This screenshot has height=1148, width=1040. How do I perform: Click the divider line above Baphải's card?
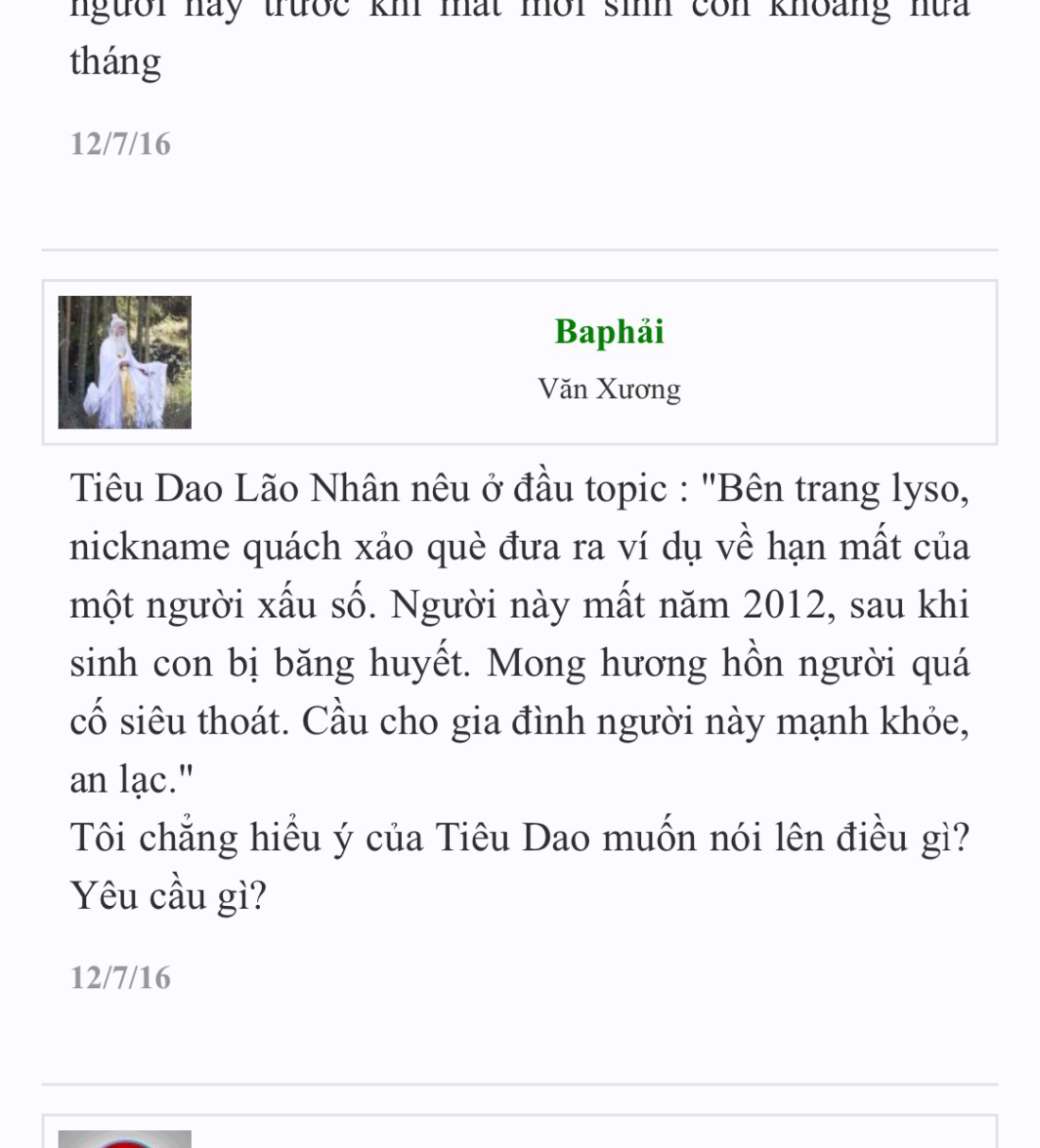(x=520, y=251)
